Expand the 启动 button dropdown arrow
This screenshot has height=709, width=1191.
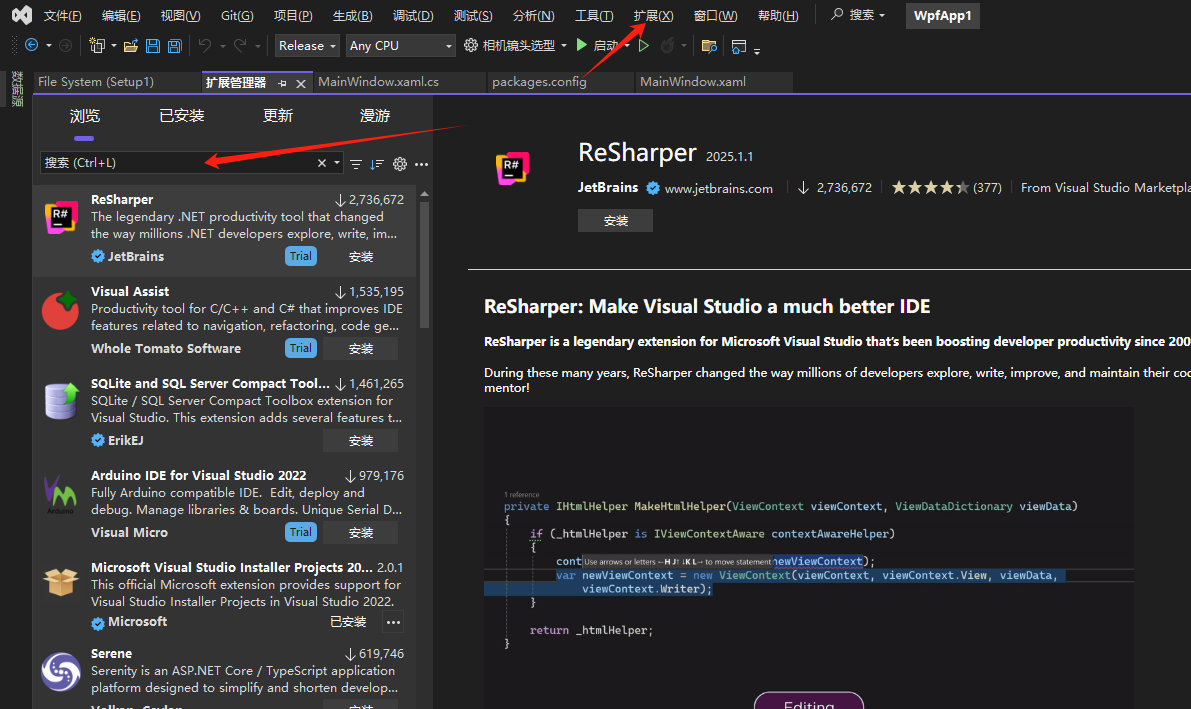627,46
